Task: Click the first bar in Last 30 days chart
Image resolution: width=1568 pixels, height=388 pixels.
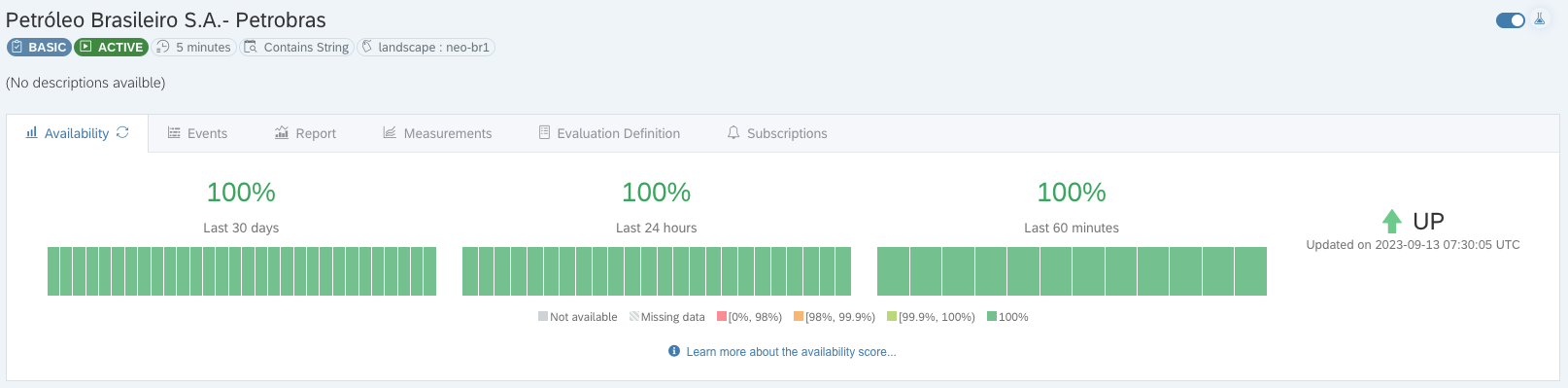Action: tap(53, 271)
